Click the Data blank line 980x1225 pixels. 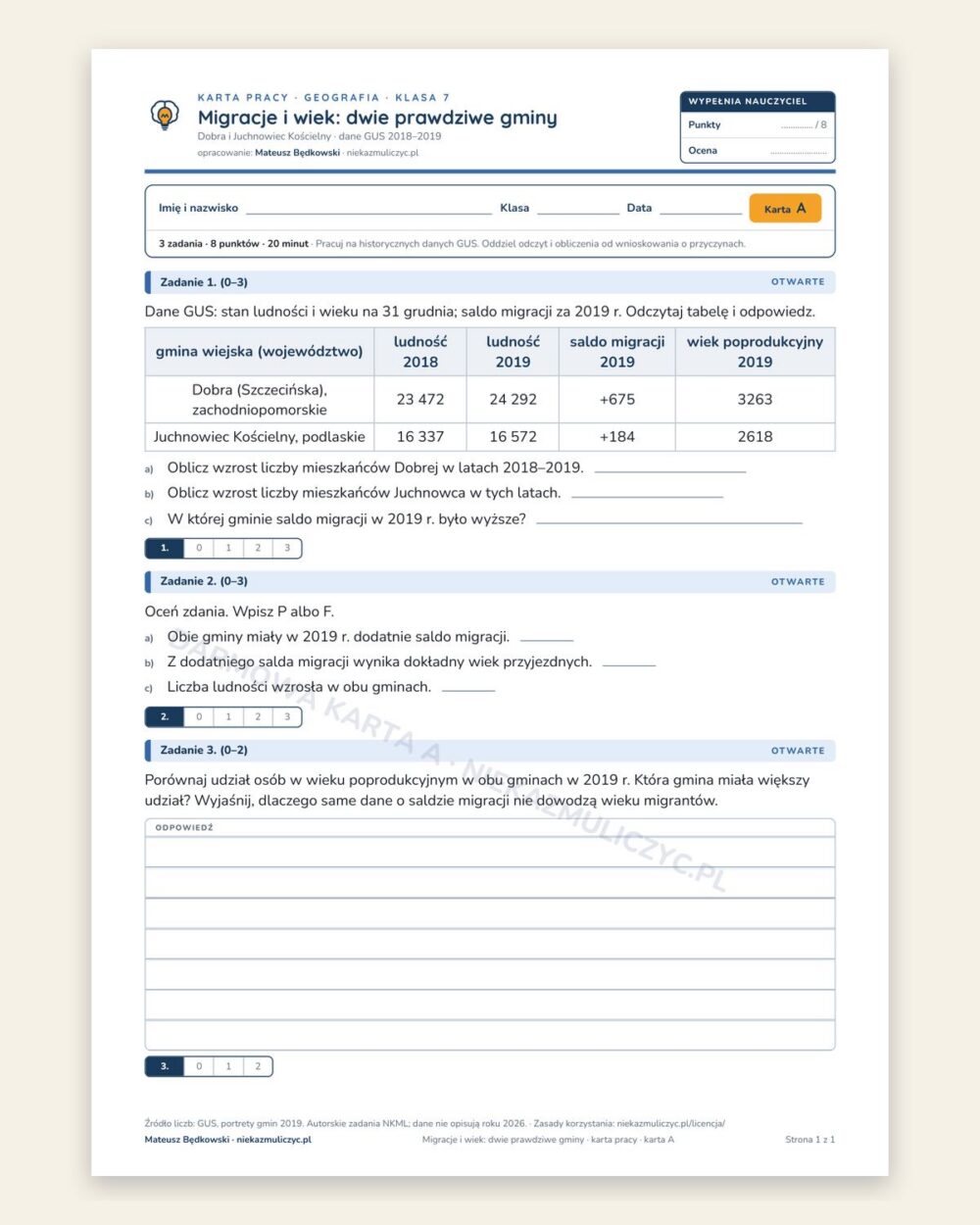tap(701, 209)
